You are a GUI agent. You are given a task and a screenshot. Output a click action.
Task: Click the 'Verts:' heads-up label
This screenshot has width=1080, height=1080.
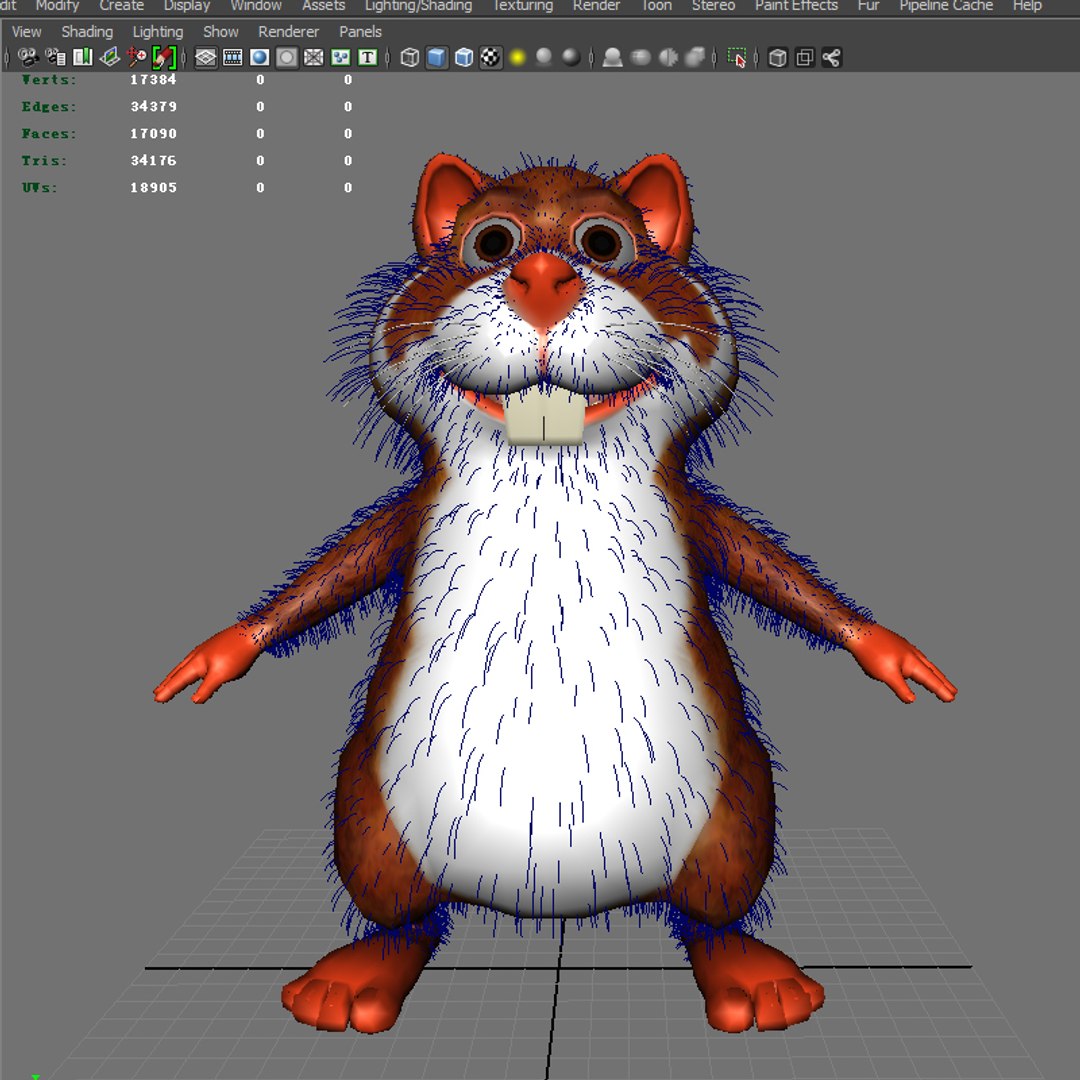49,80
